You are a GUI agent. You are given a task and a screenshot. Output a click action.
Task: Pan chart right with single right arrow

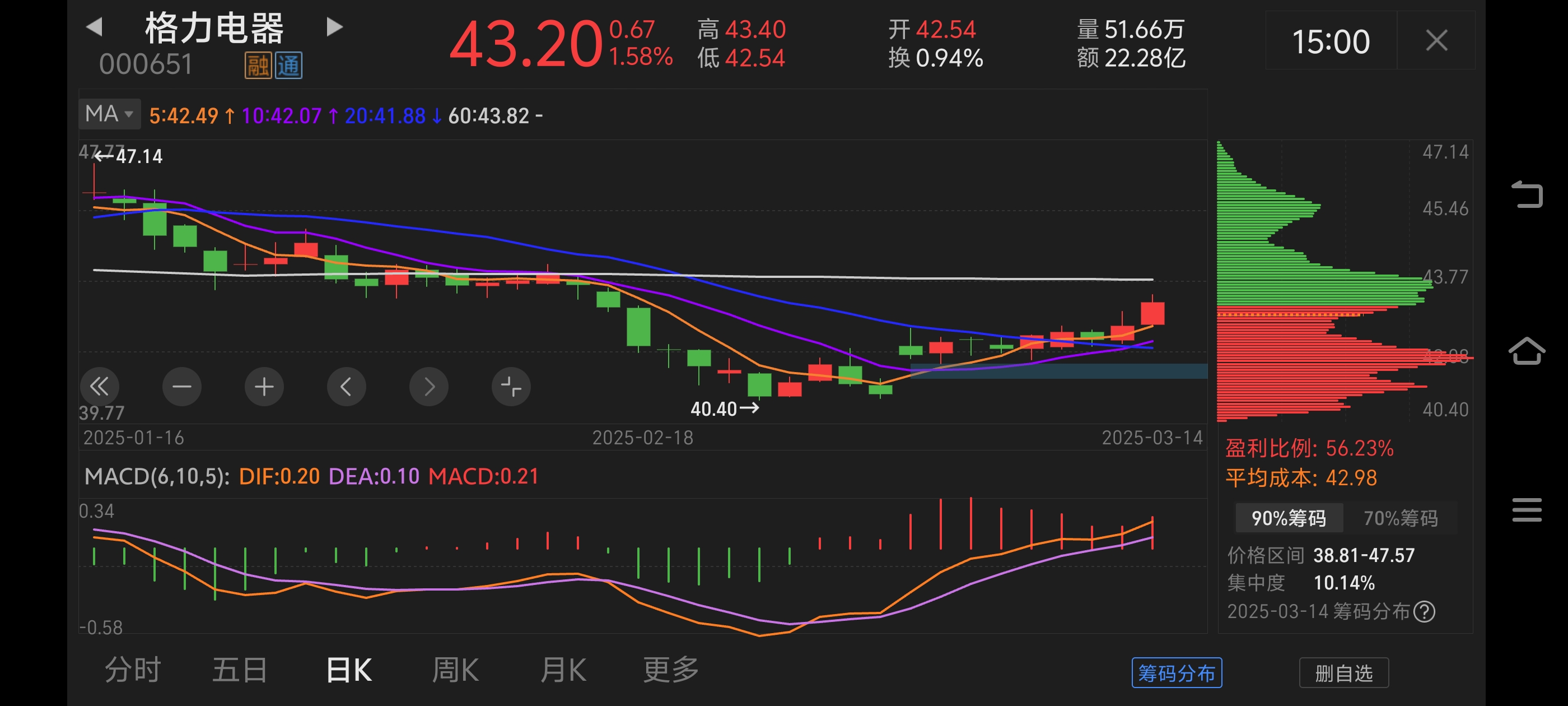coord(429,386)
